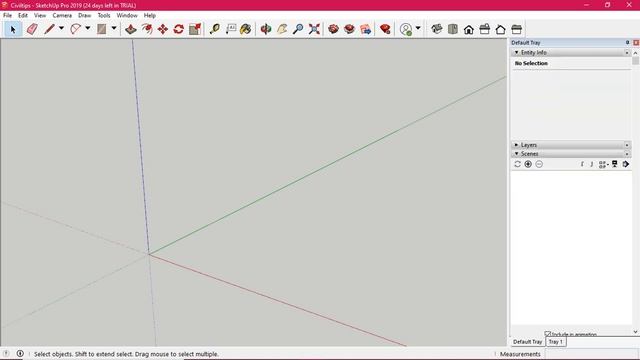Screen dimensions: 640x360
Task: Select the Select arrow tool
Action: (13, 29)
